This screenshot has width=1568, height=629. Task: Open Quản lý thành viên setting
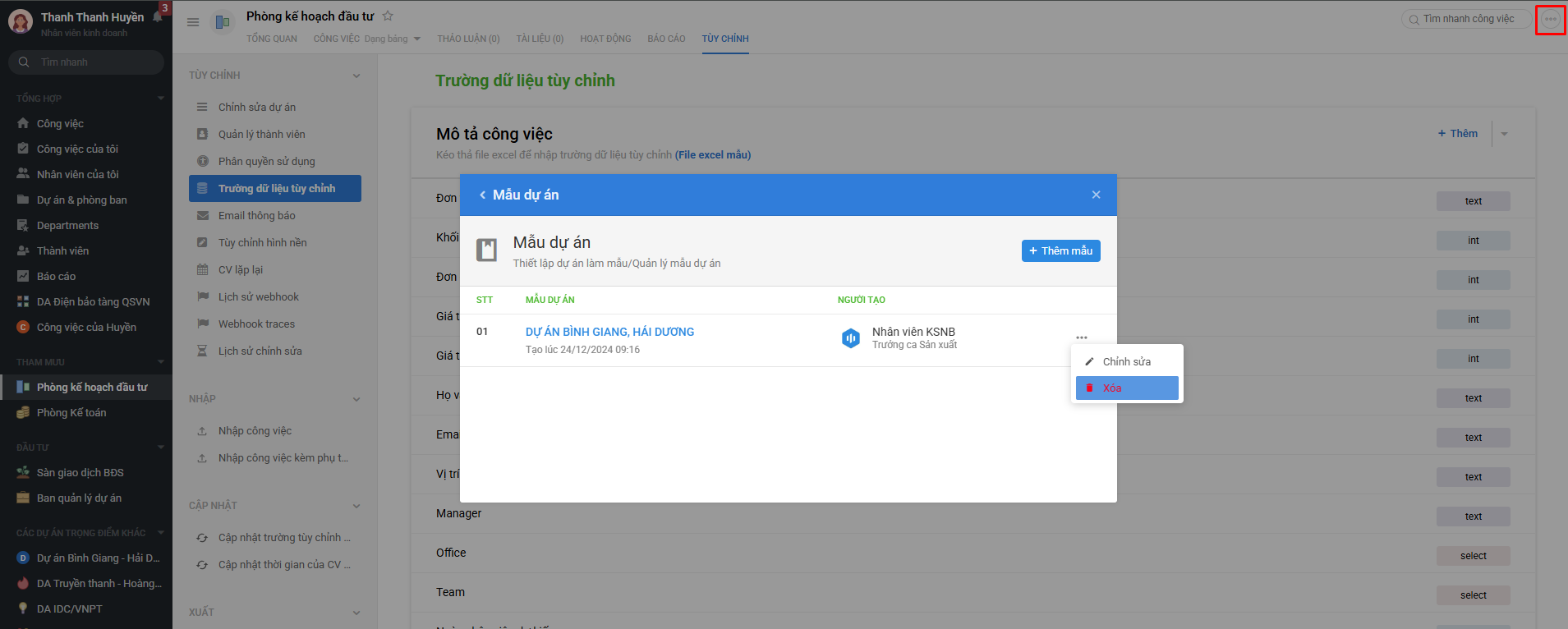pyautogui.click(x=275, y=134)
